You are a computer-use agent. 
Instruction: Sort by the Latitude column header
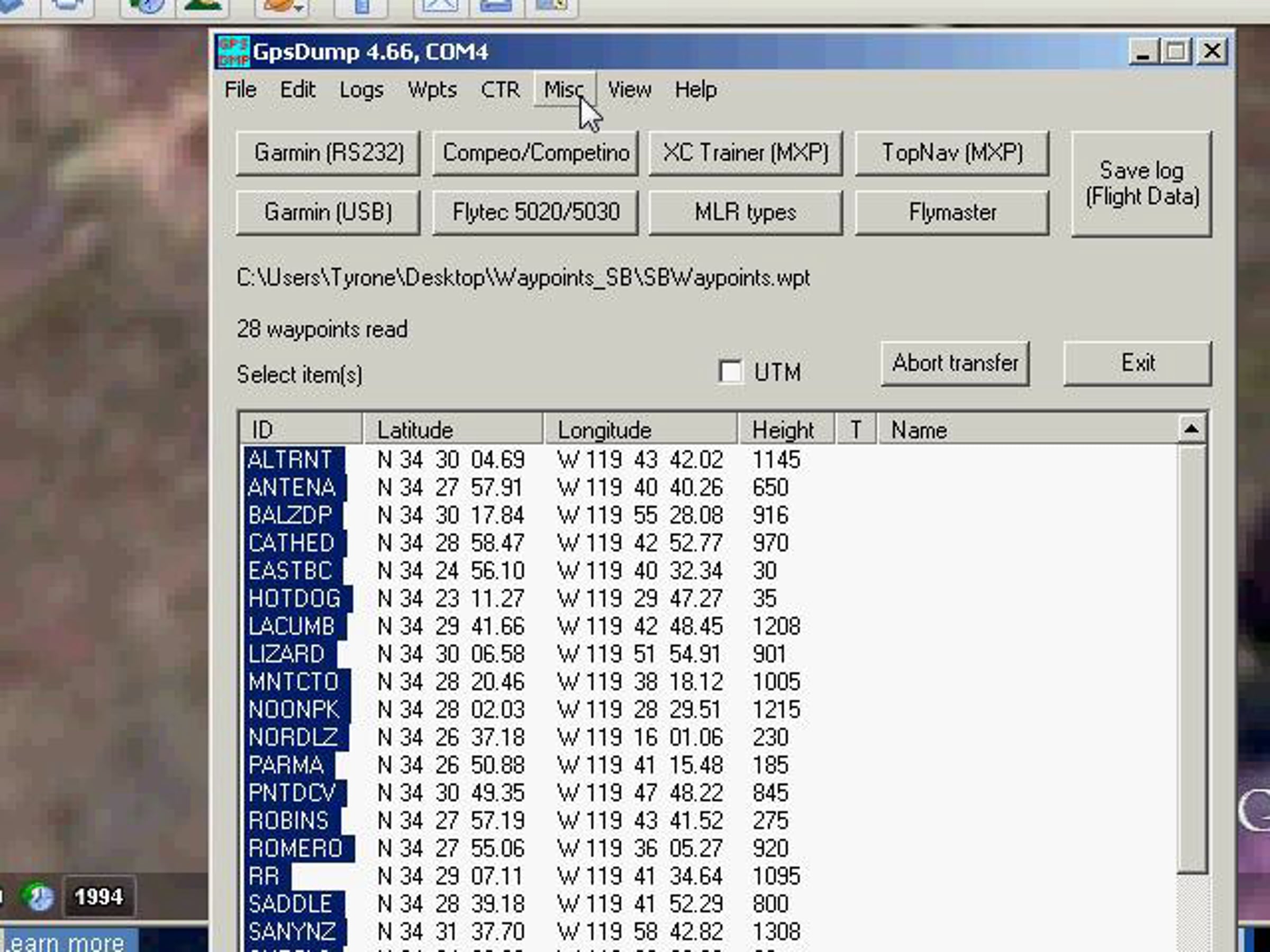click(452, 429)
